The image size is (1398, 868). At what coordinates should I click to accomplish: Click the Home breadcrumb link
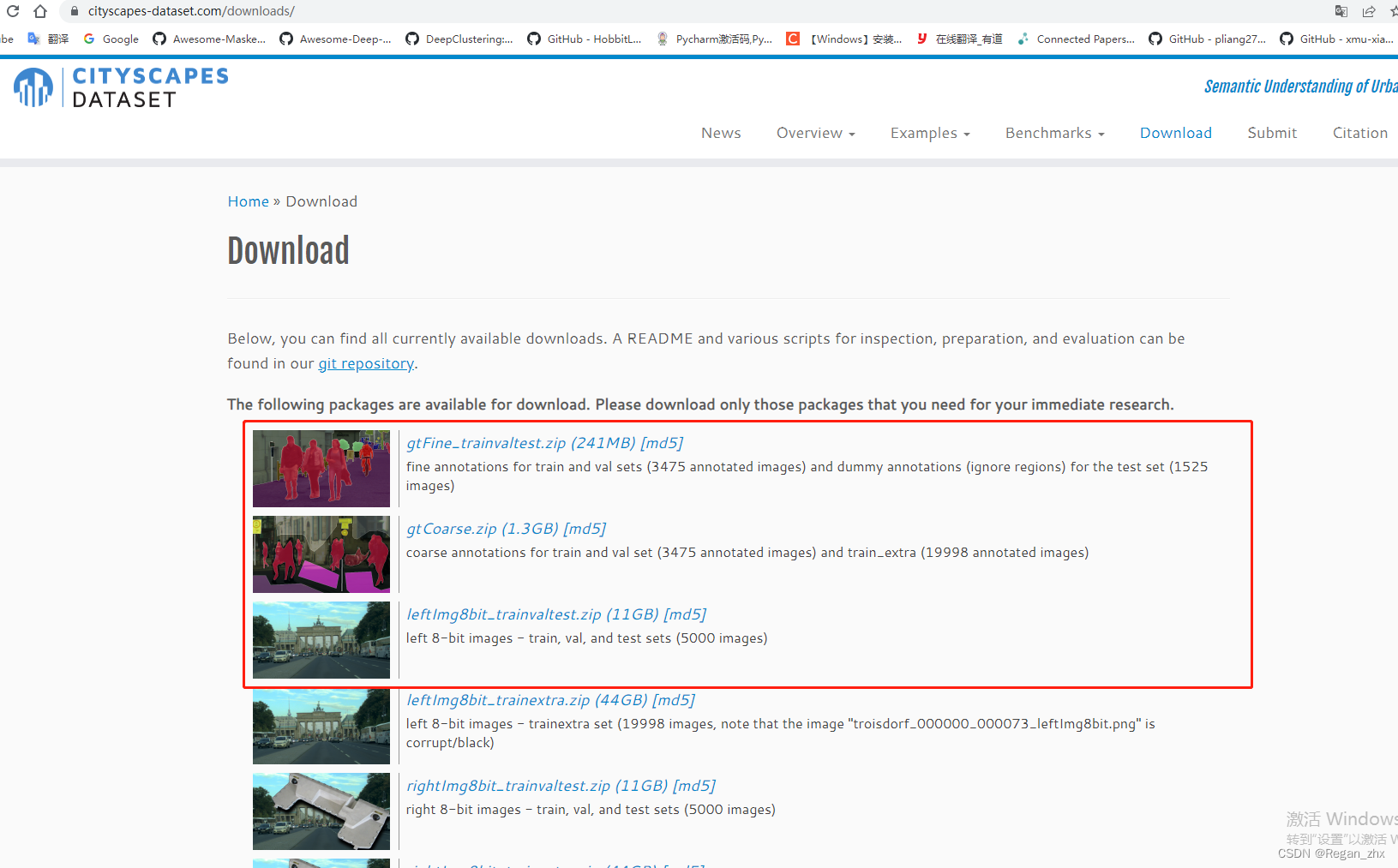click(x=249, y=201)
